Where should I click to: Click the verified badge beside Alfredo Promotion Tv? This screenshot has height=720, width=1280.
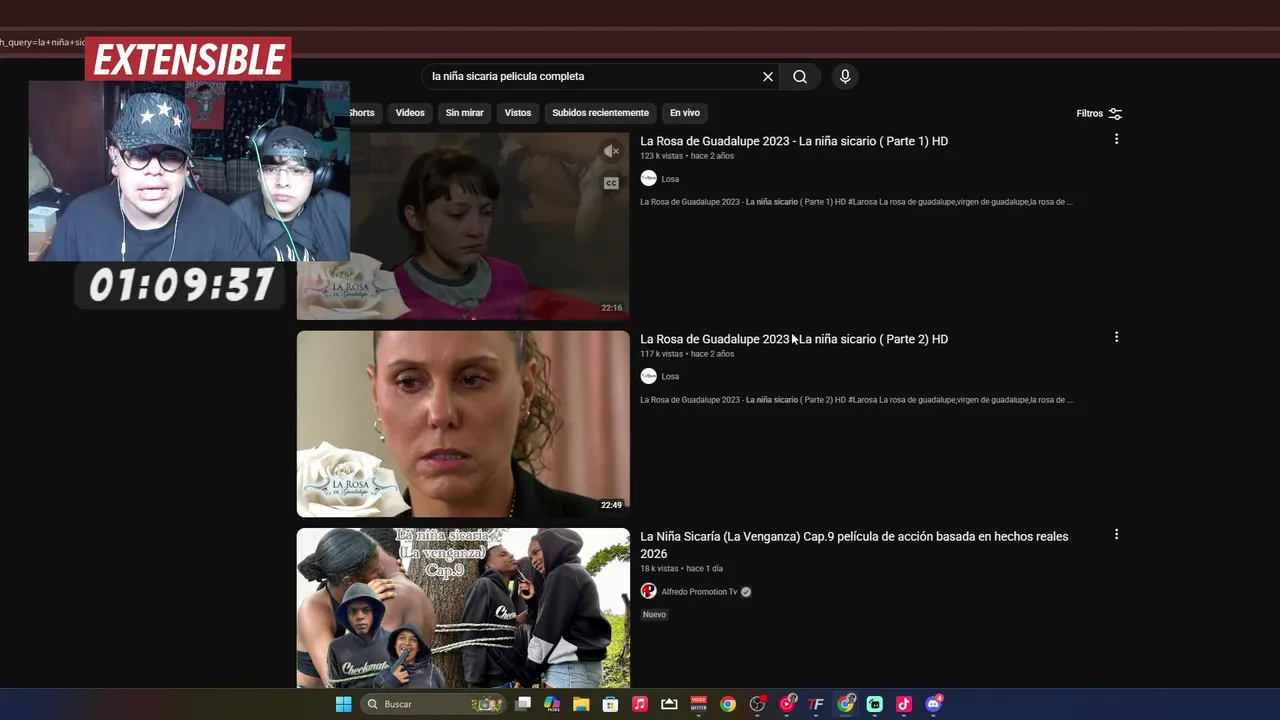click(x=746, y=592)
